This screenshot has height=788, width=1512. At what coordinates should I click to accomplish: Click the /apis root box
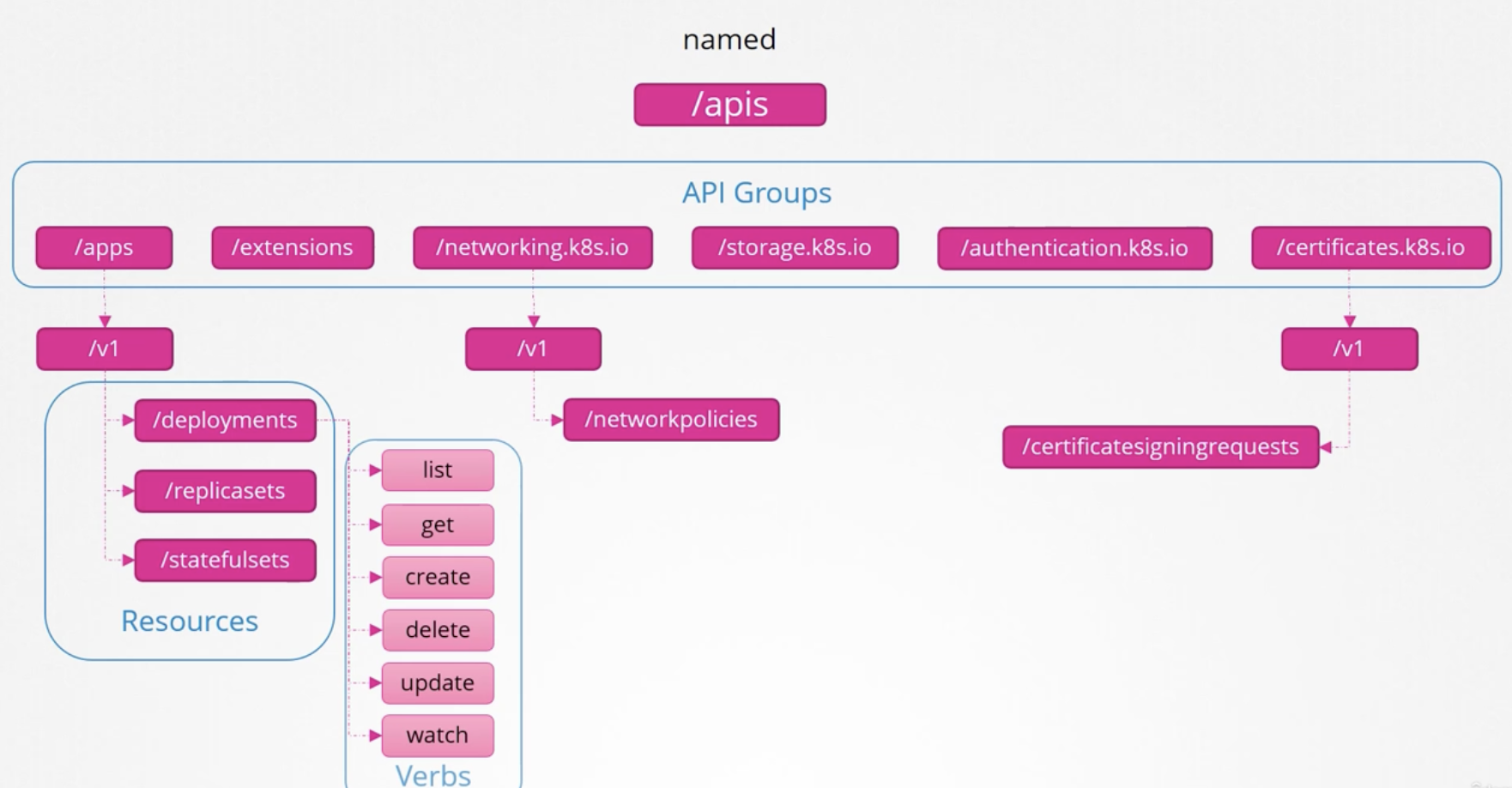click(729, 105)
